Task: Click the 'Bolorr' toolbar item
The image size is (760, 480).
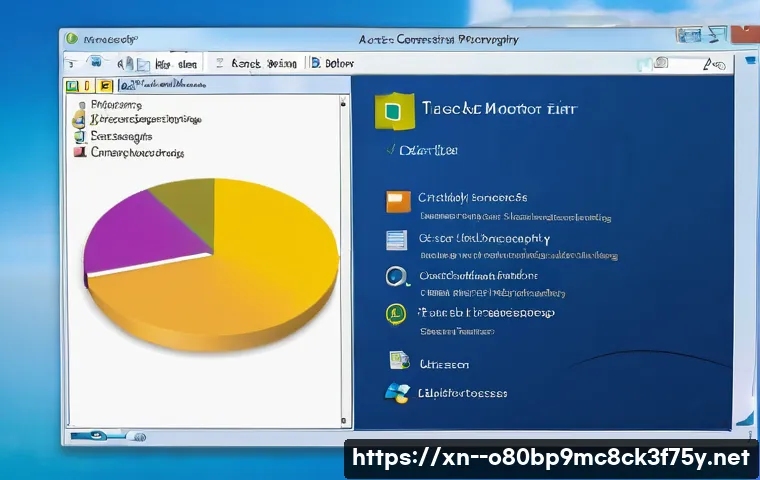Action: pos(333,63)
